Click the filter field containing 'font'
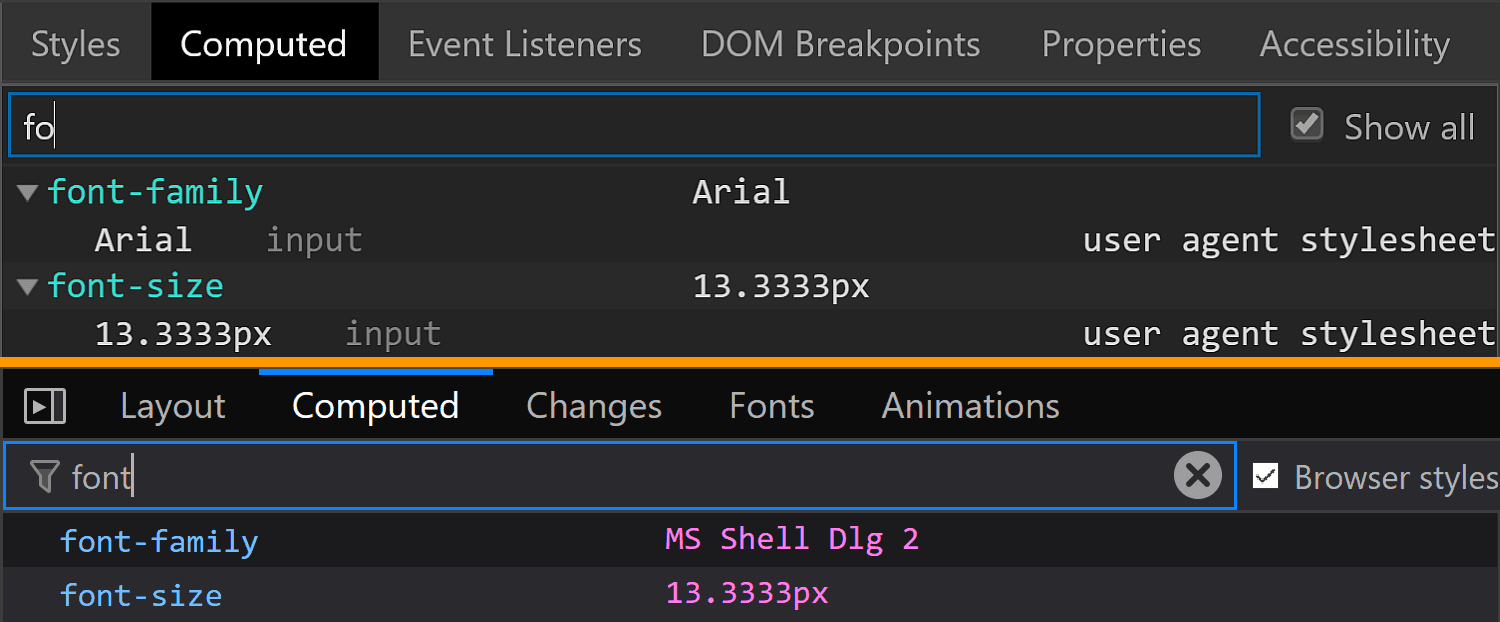This screenshot has height=622, width=1500. point(620,476)
